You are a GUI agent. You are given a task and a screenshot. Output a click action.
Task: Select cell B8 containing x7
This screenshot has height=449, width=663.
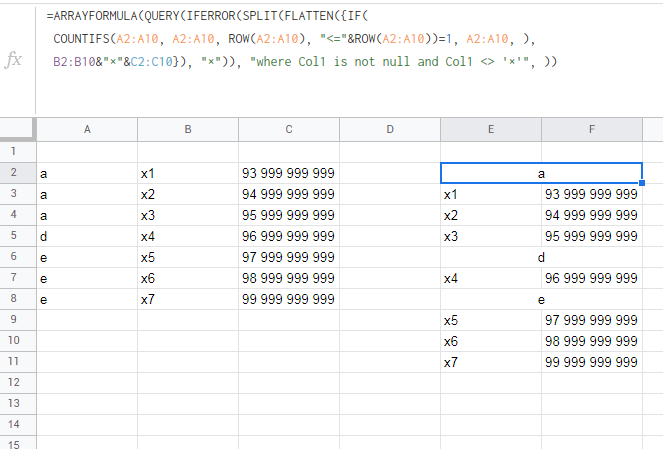pos(188,299)
